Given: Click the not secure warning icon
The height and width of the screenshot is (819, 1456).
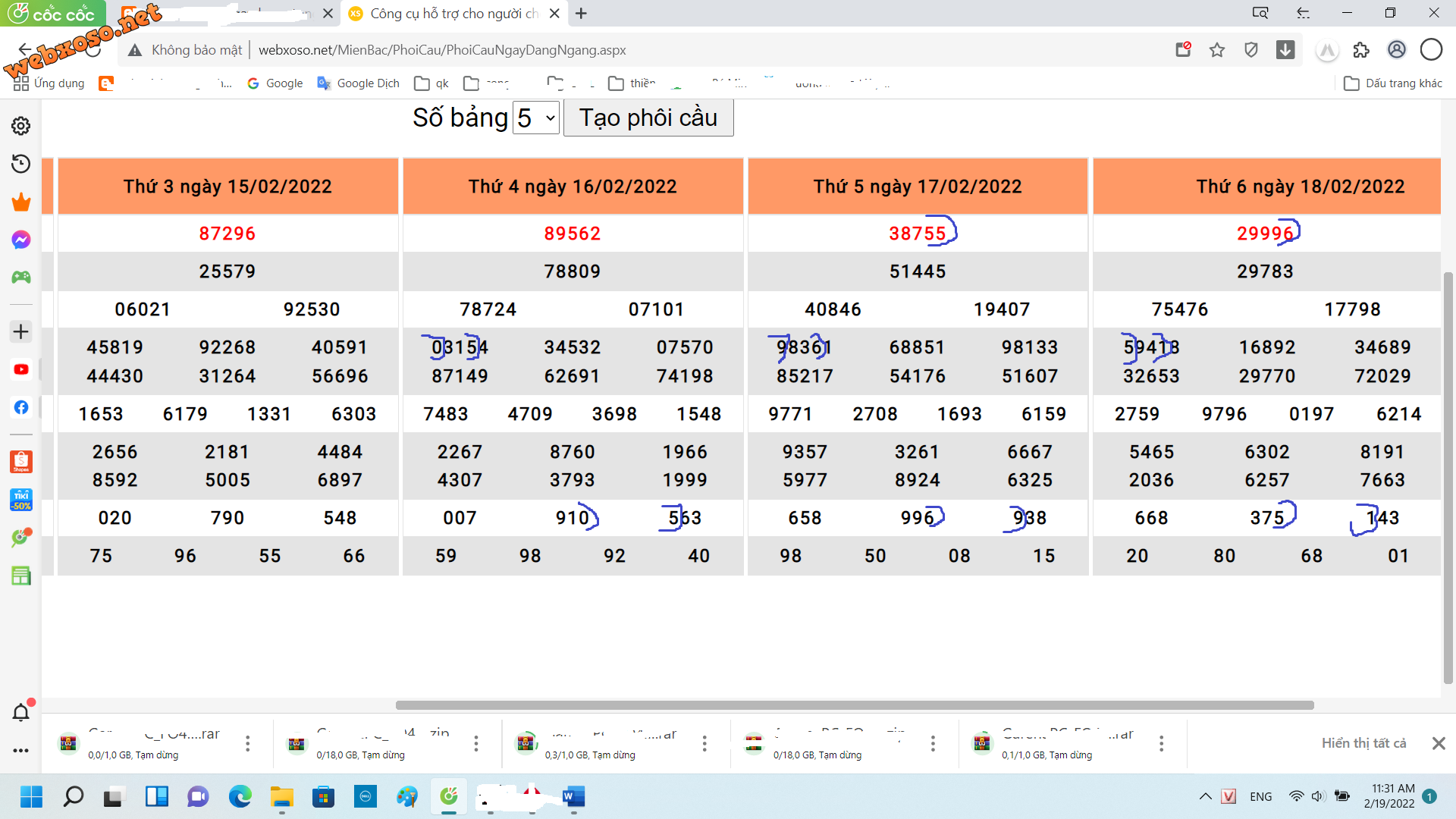Looking at the screenshot, I should [x=135, y=50].
